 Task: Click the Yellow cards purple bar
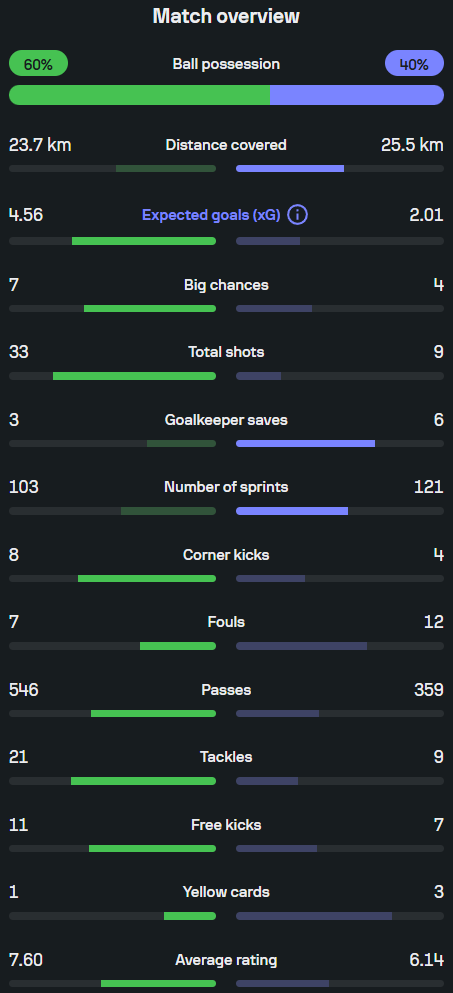pyautogui.click(x=314, y=916)
